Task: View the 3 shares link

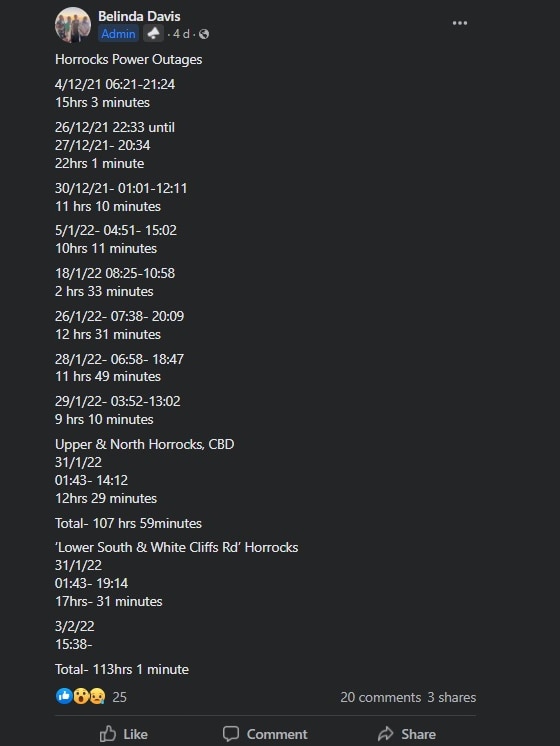Action: [452, 697]
